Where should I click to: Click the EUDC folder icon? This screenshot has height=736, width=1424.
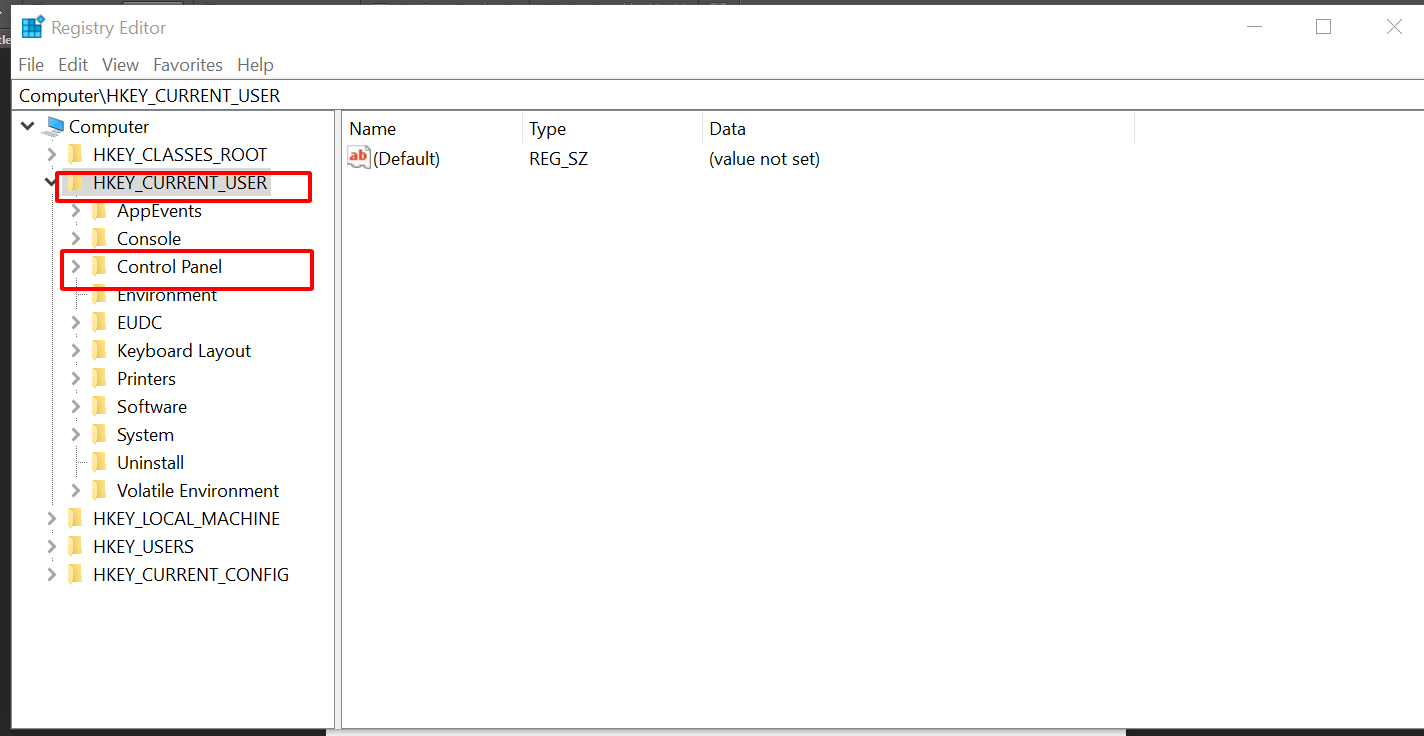coord(98,322)
